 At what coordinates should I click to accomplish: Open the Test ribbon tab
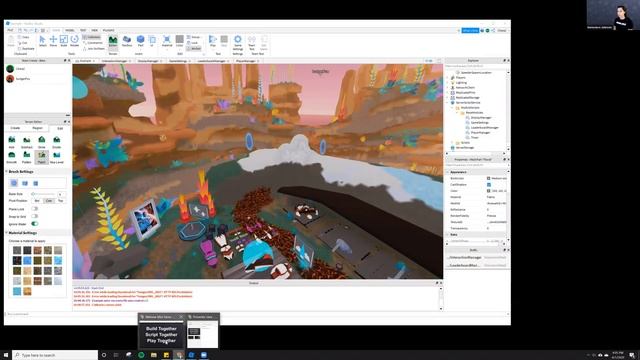[83, 30]
